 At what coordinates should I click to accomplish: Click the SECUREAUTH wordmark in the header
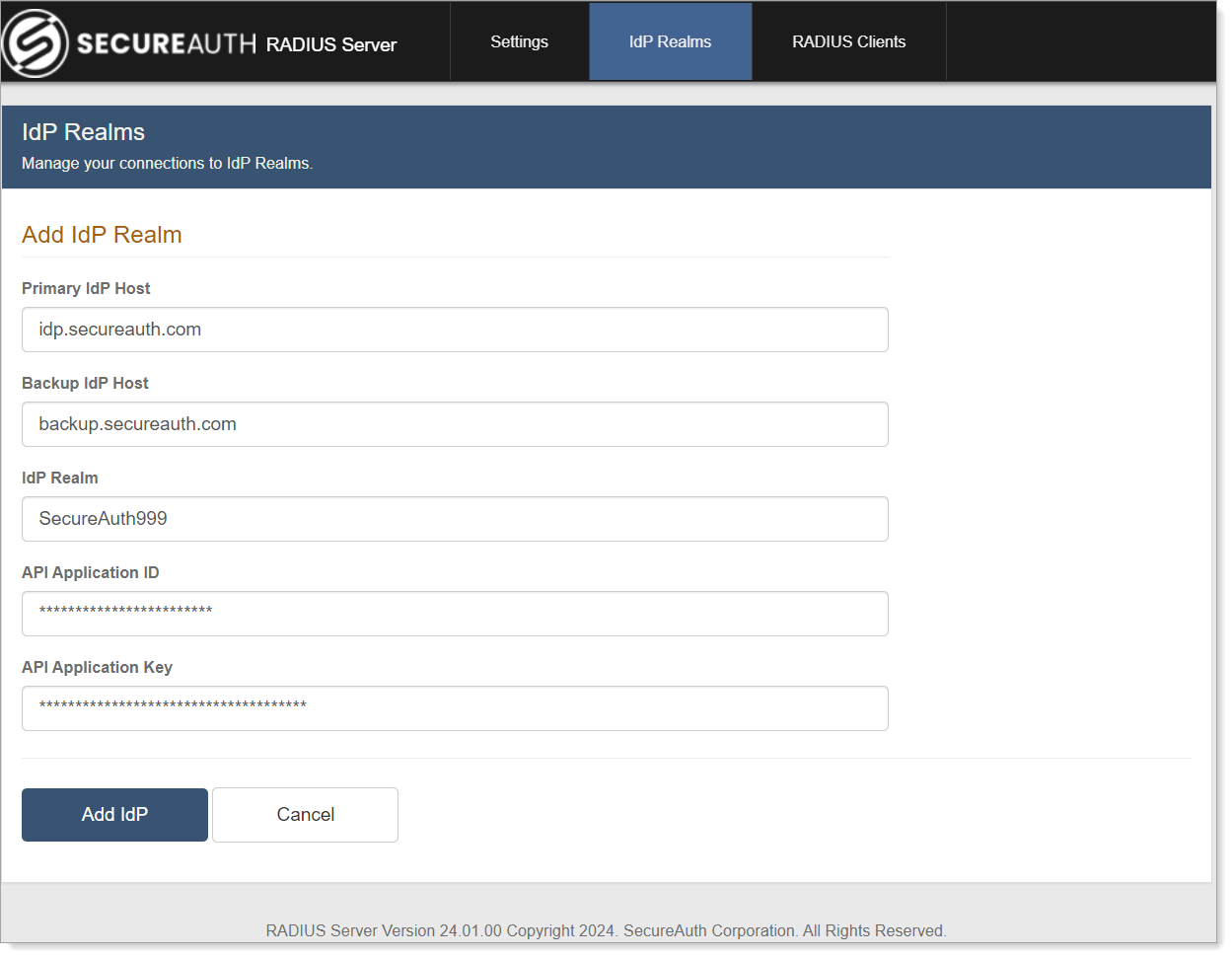[166, 44]
